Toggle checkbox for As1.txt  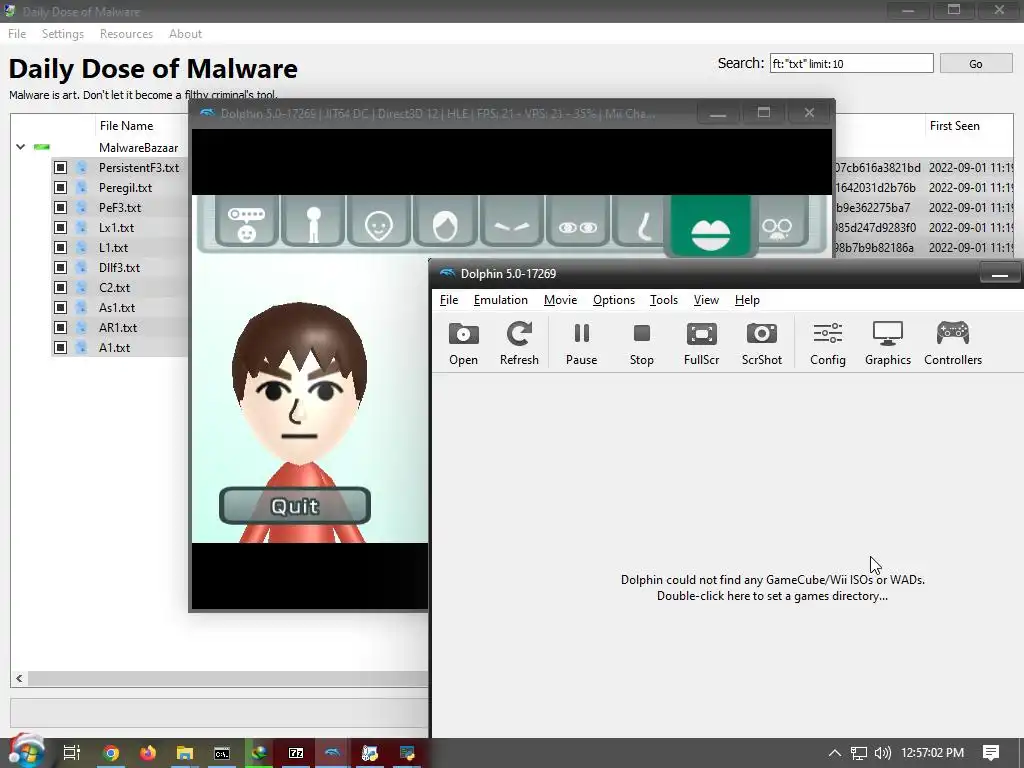pos(60,308)
